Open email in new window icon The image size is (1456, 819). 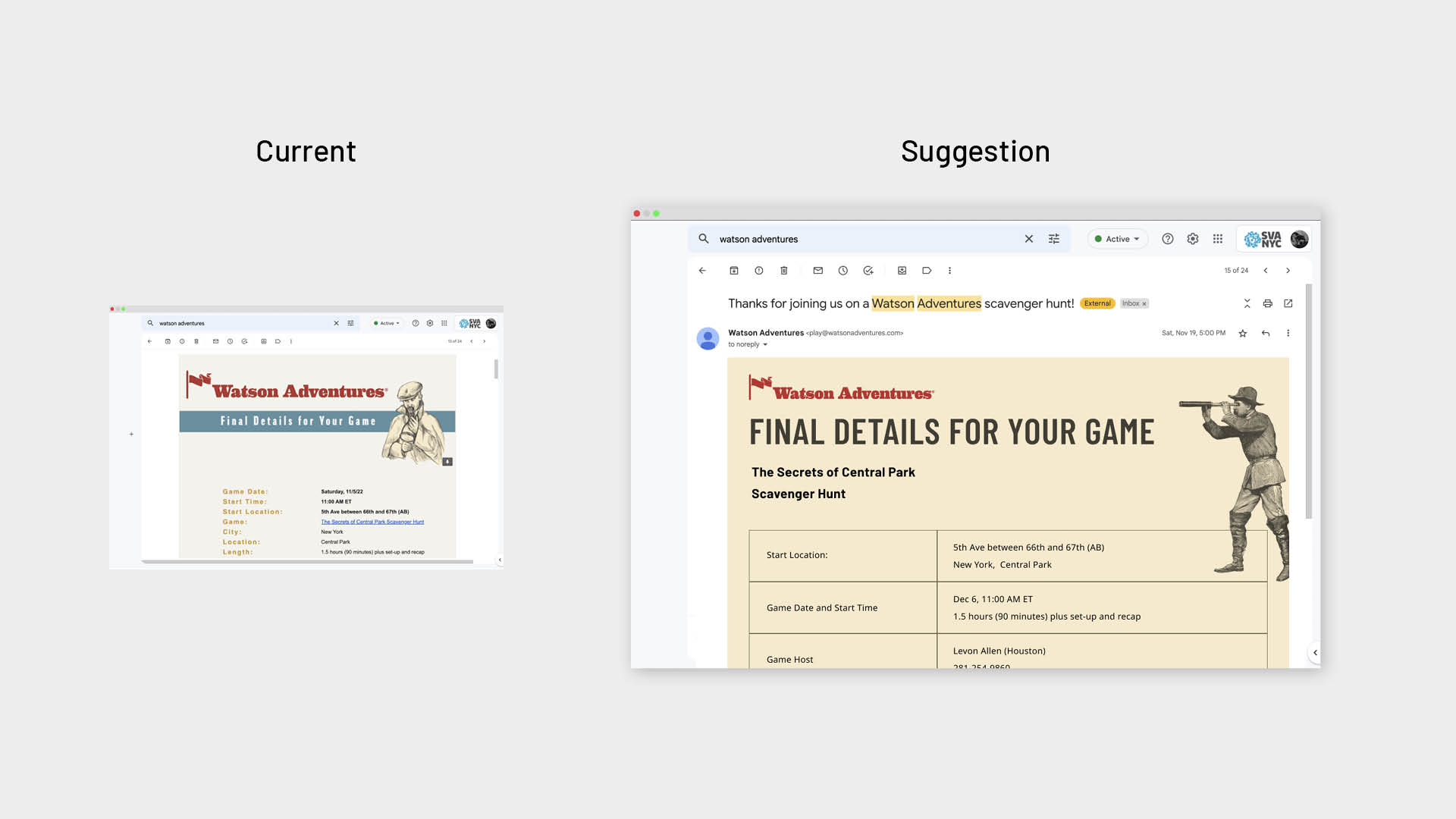1288,303
